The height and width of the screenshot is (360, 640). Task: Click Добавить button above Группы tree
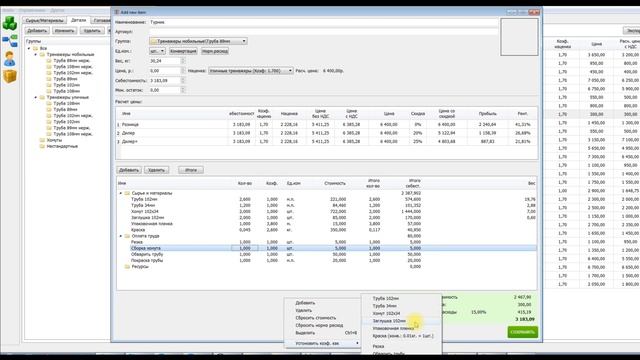(x=37, y=31)
